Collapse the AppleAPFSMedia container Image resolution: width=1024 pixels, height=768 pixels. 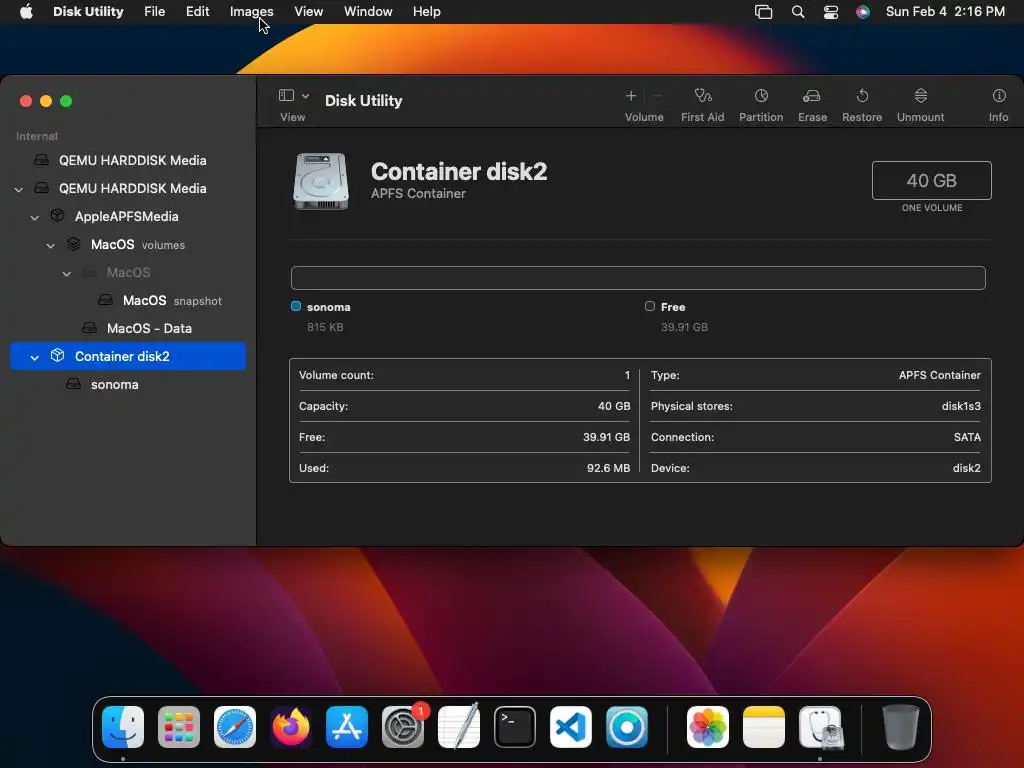point(35,217)
